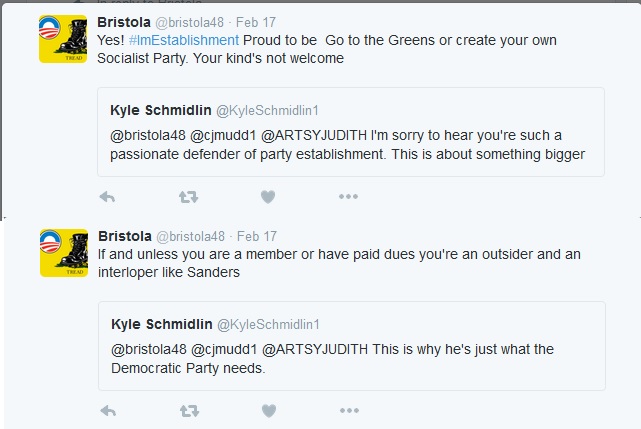This screenshot has height=429, width=641.
Task: Retweet the first Bristola tweet
Action: click(187, 197)
